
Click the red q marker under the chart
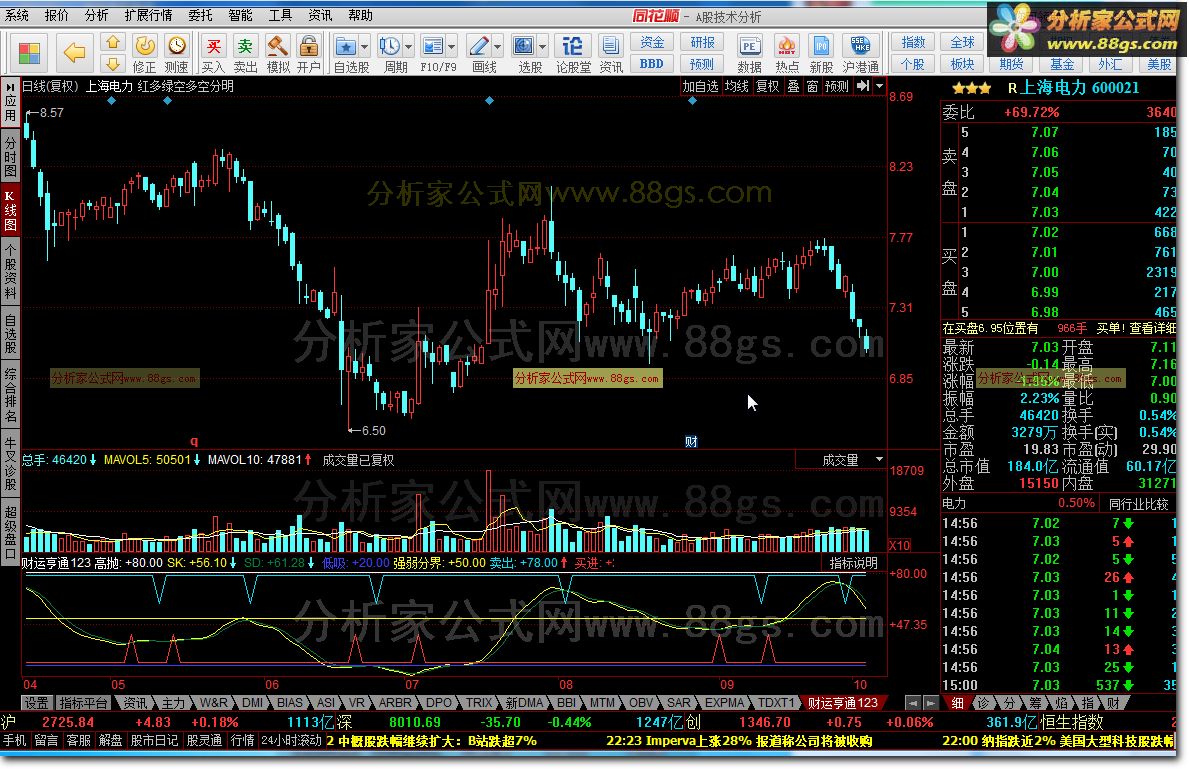194,441
